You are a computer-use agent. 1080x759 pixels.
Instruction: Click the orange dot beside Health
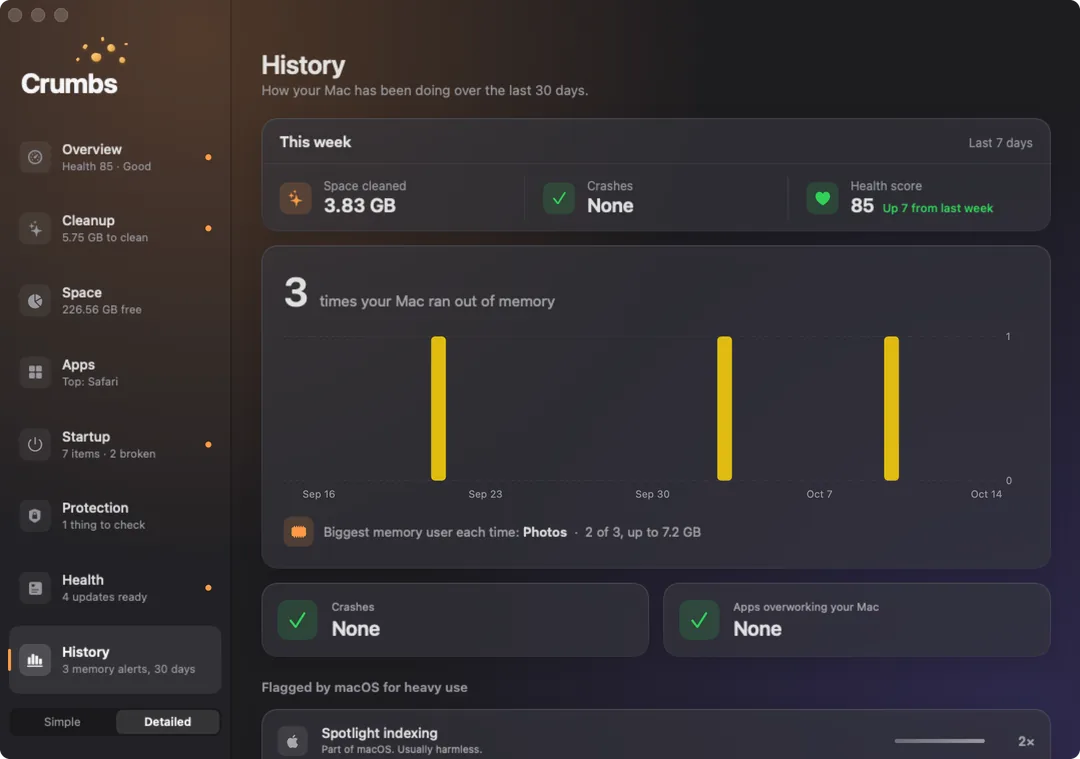(x=208, y=588)
